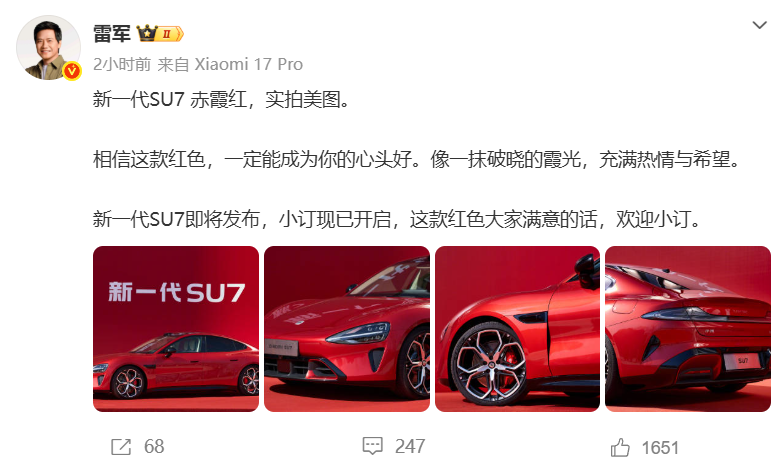The image size is (781, 466).
Task: View the 新一代SU7 side-profile thumbnail
Action: [176, 329]
